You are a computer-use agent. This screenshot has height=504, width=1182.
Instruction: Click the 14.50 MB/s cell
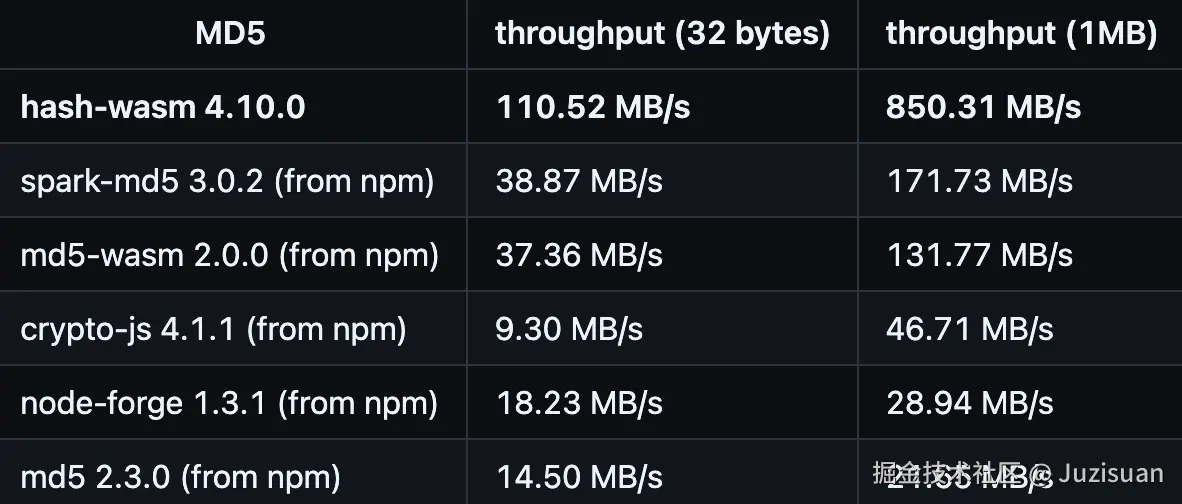click(579, 476)
